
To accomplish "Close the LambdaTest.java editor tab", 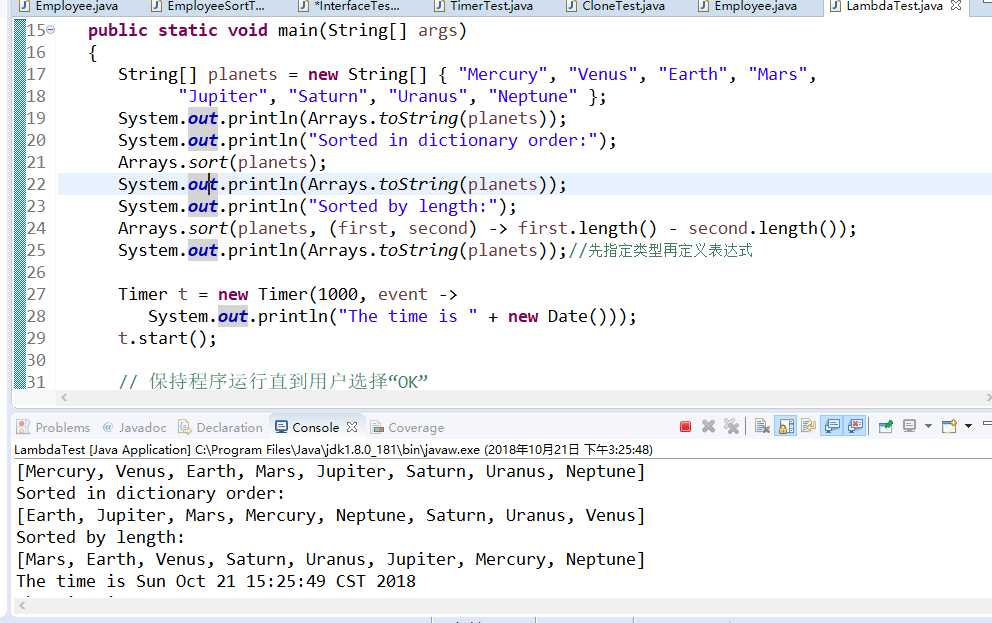I will (956, 6).
